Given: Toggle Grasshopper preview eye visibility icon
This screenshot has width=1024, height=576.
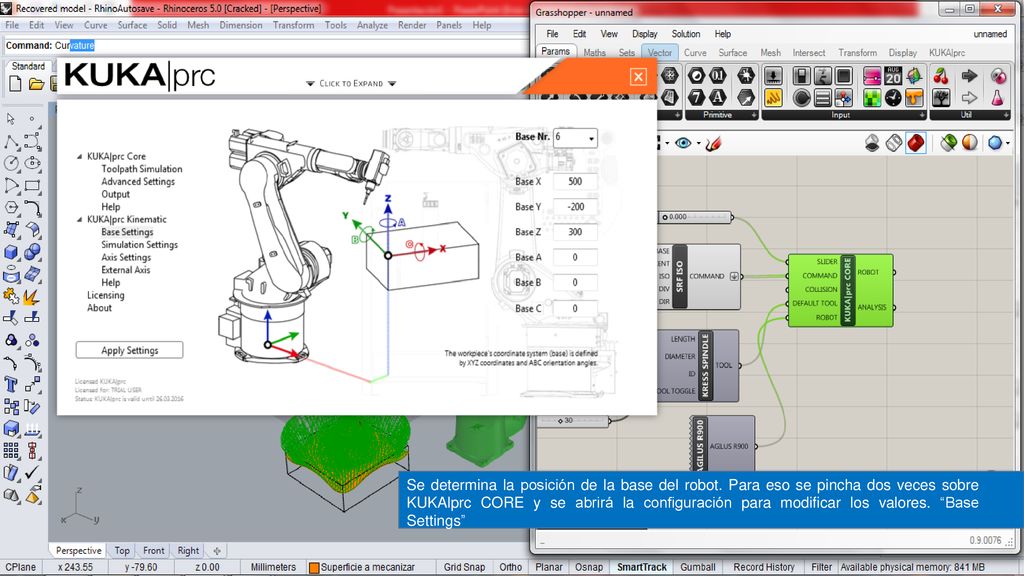Looking at the screenshot, I should pyautogui.click(x=683, y=143).
